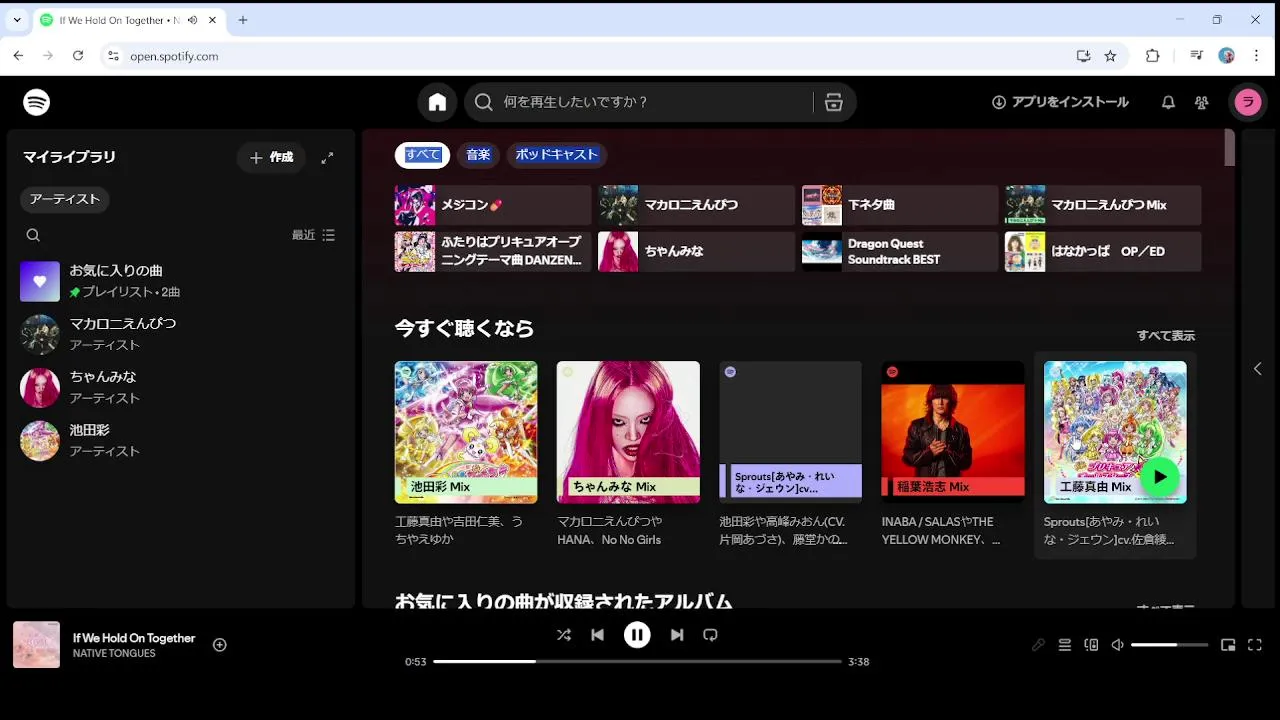
Task: Open the マカロニえんぴつ Mix tile
Action: click(1103, 205)
